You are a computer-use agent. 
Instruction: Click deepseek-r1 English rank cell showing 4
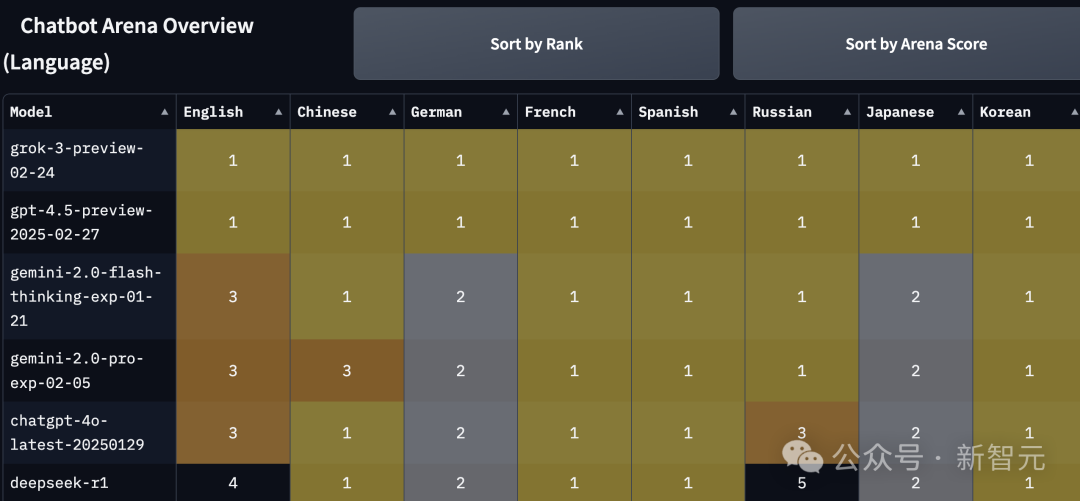[x=233, y=482]
